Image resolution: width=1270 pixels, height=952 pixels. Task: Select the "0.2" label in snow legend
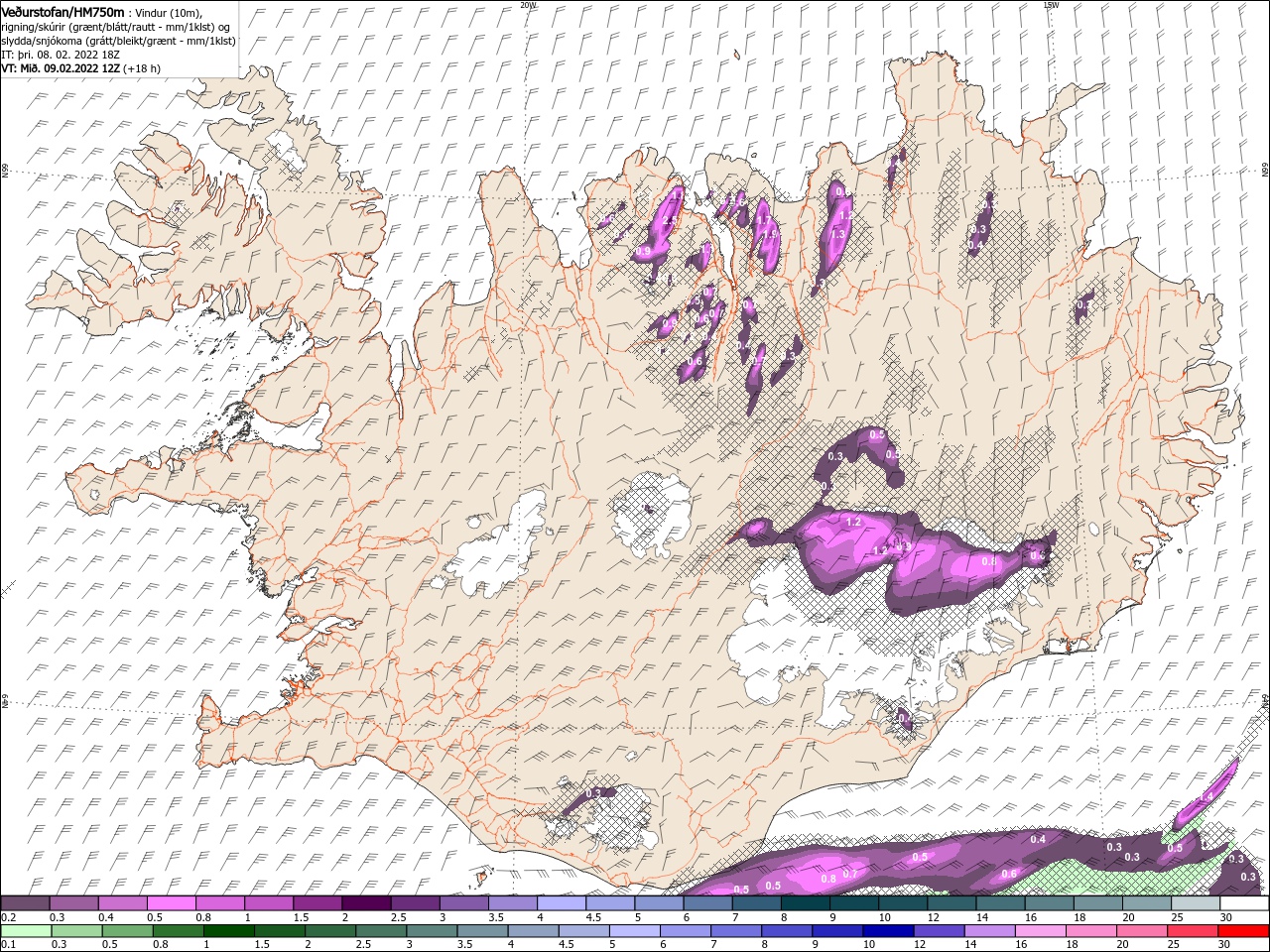pos(8,917)
